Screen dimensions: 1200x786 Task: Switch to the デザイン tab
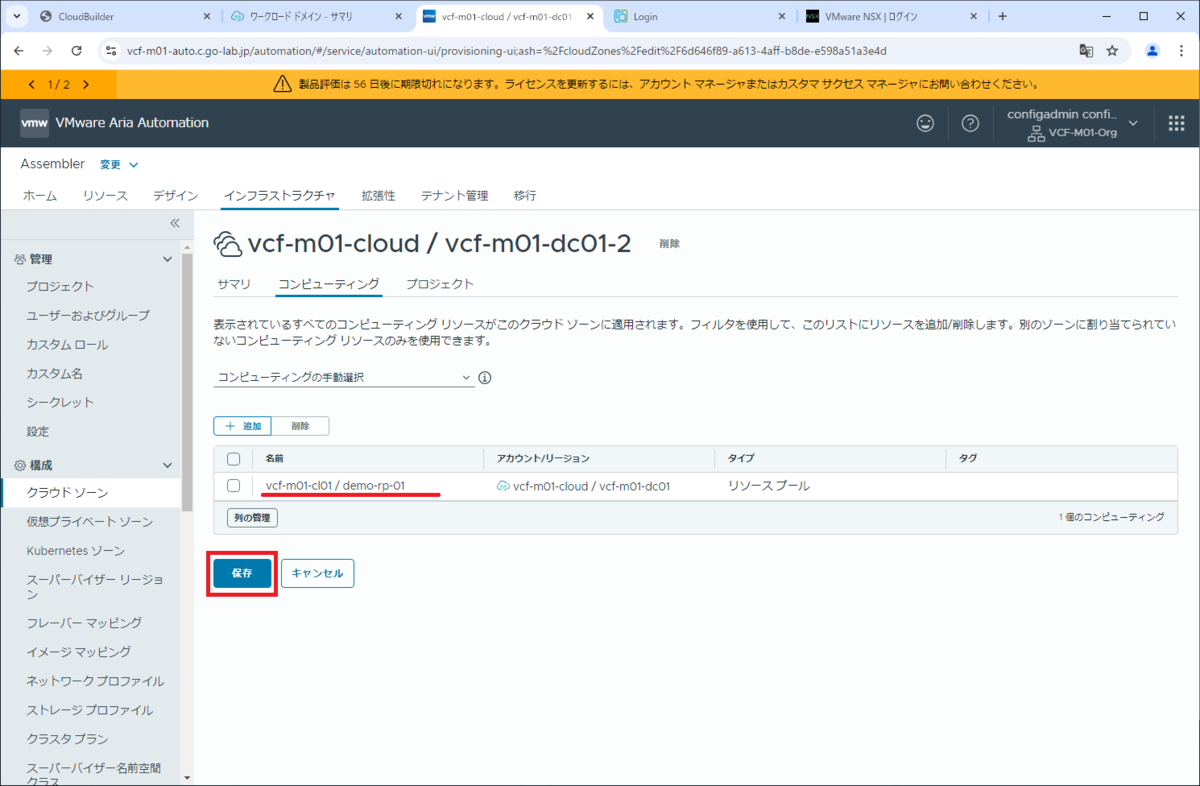(x=175, y=196)
